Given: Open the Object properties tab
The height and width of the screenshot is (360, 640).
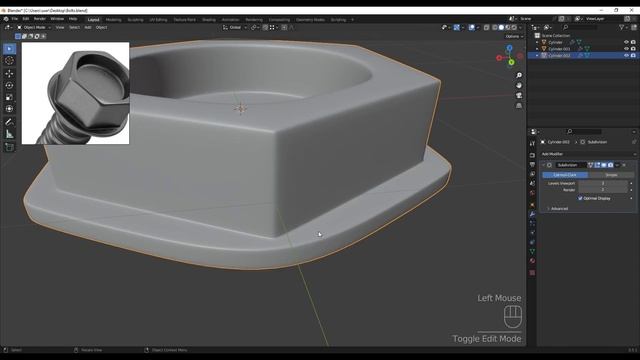Looking at the screenshot, I should (x=532, y=205).
